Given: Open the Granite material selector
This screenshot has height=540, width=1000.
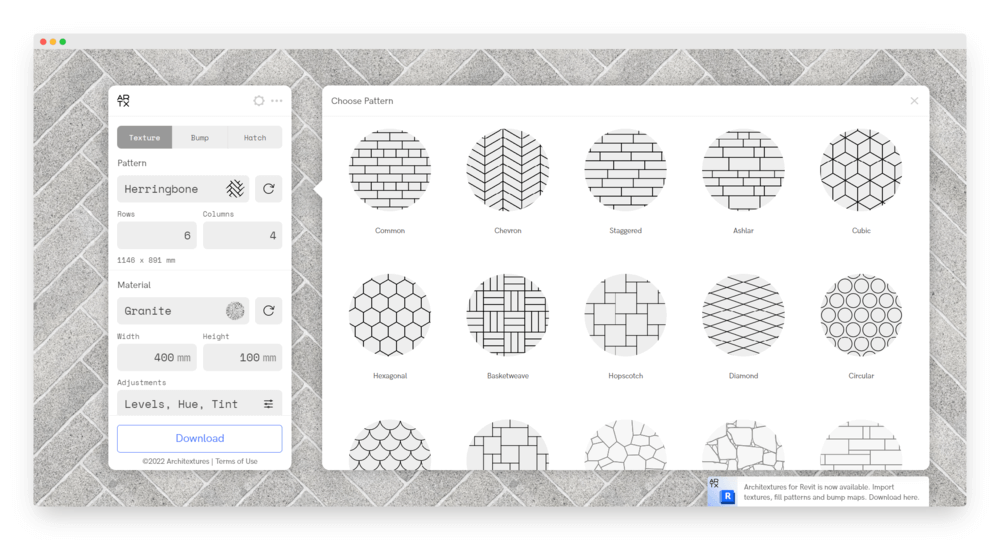Looking at the screenshot, I should 183,311.
